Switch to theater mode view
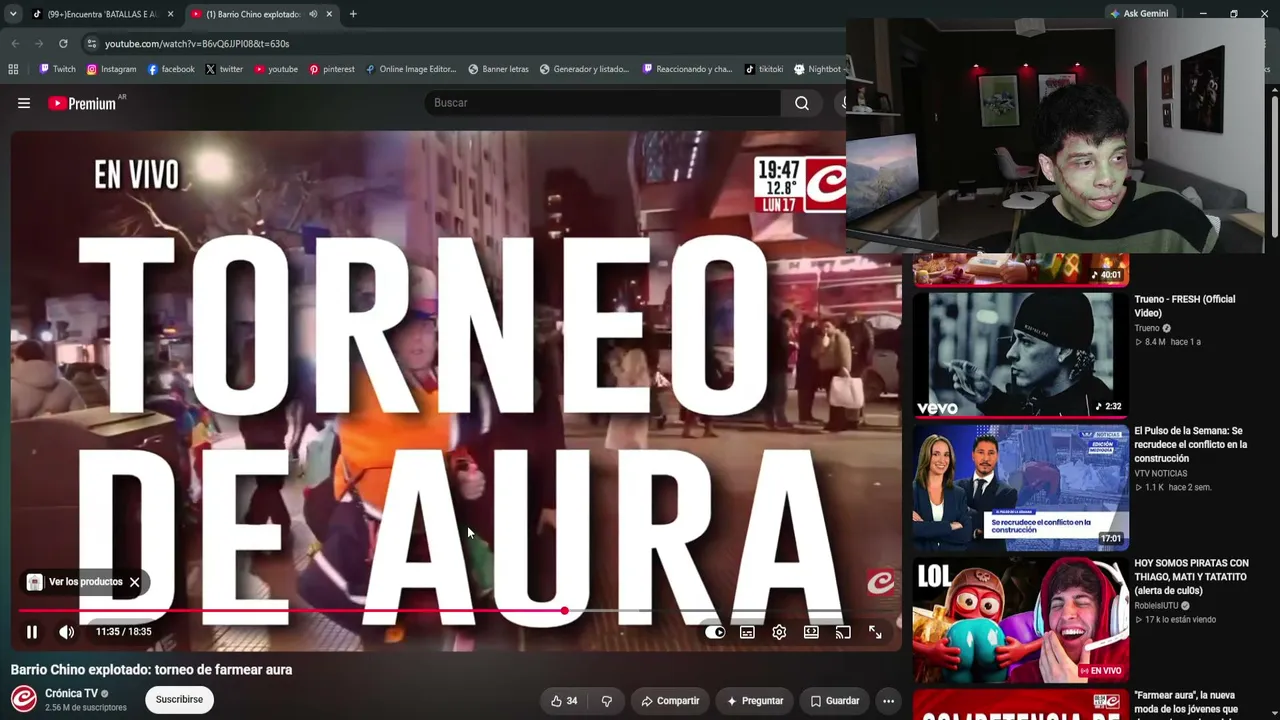 pyautogui.click(x=811, y=632)
